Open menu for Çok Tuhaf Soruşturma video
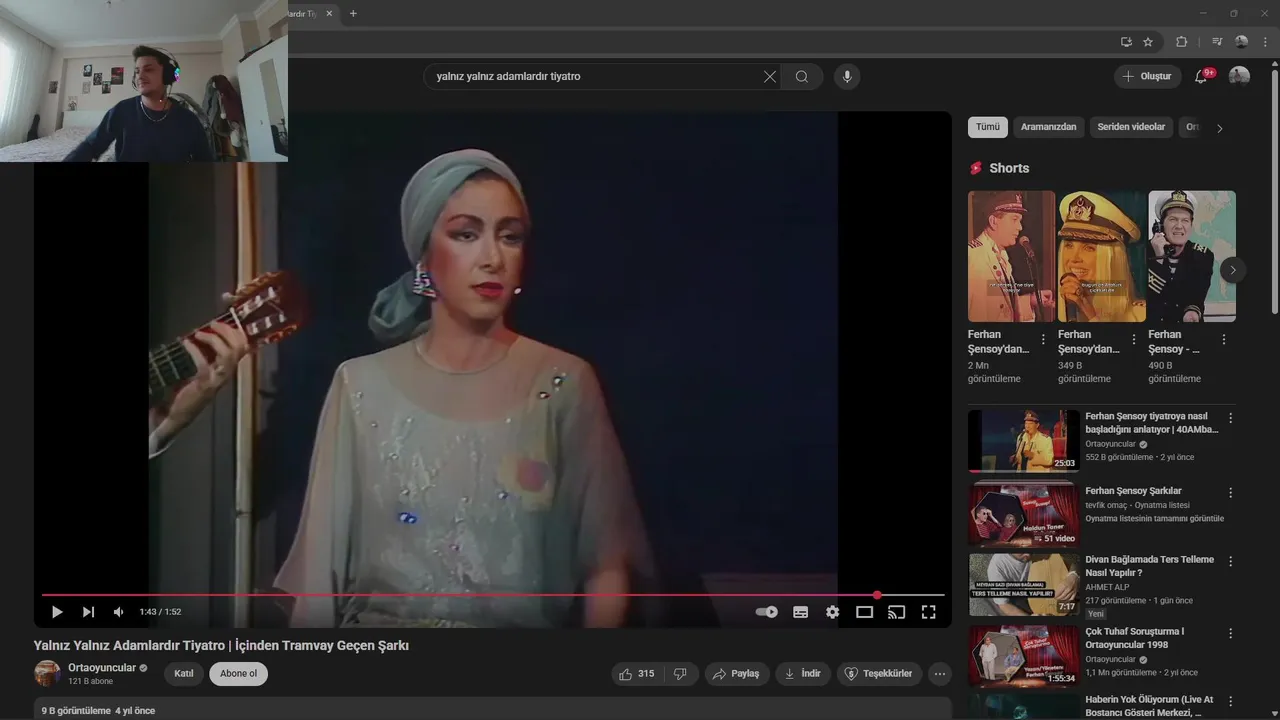Viewport: 1280px width, 720px height. pyautogui.click(x=1230, y=634)
